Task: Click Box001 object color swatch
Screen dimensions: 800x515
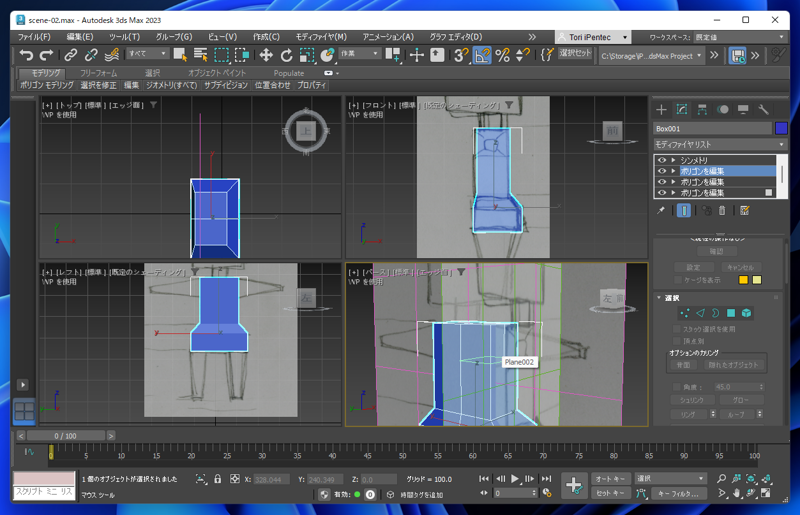Action: [x=781, y=128]
